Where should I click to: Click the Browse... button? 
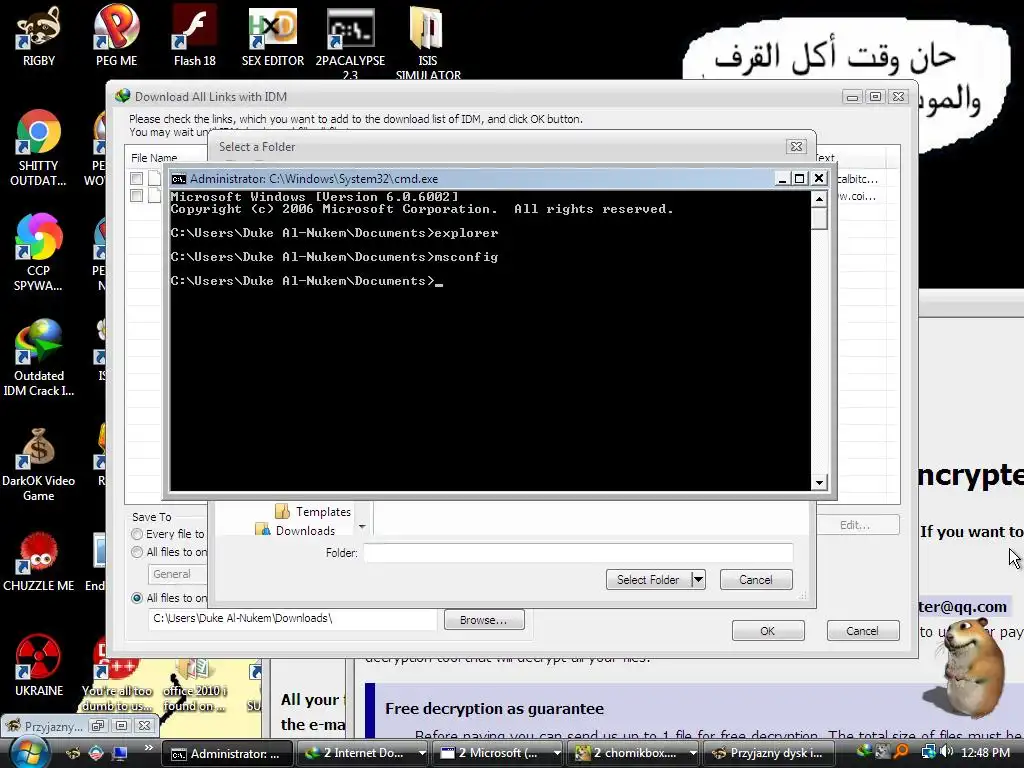click(484, 620)
